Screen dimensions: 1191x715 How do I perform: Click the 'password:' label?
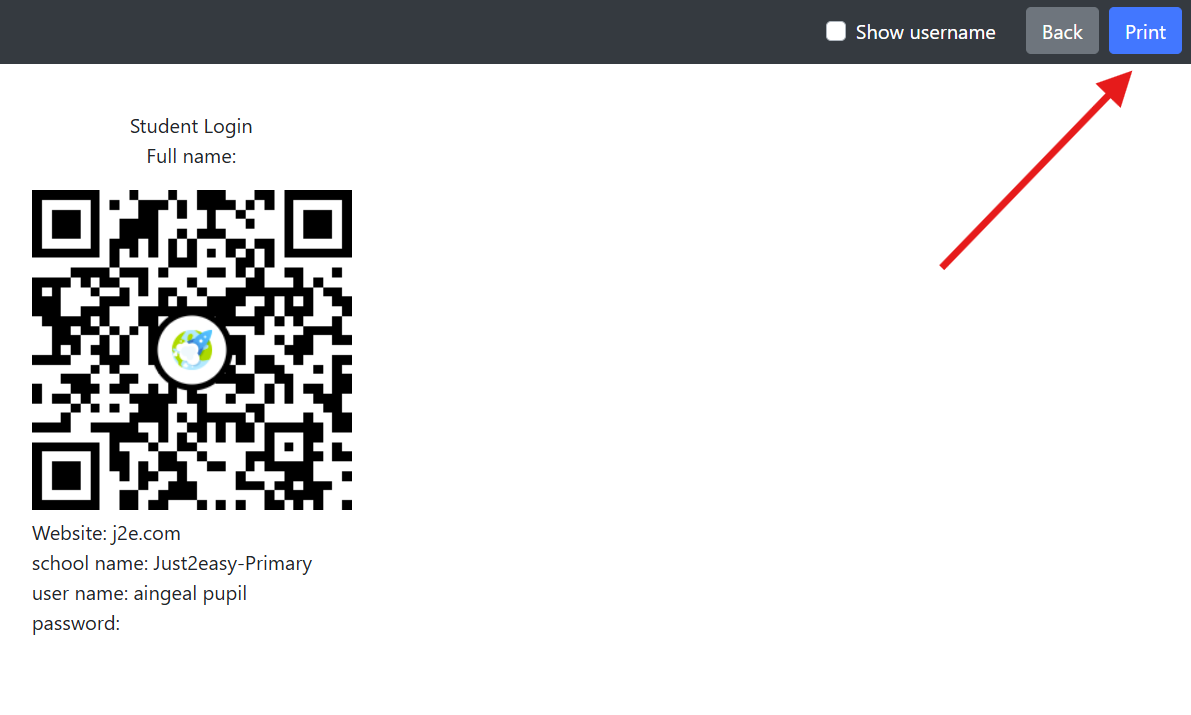tap(76, 624)
